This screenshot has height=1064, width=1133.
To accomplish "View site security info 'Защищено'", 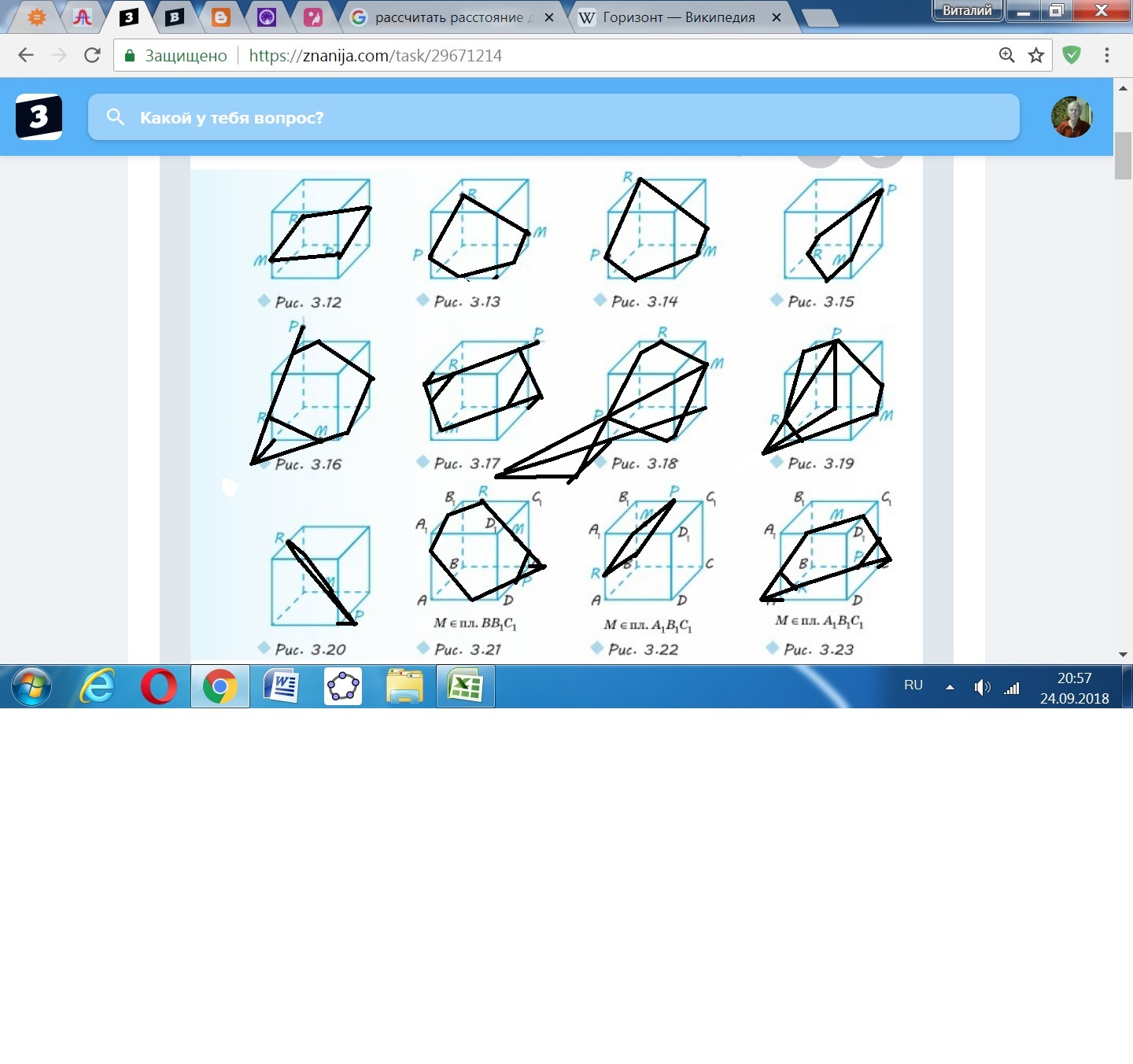I will (176, 56).
